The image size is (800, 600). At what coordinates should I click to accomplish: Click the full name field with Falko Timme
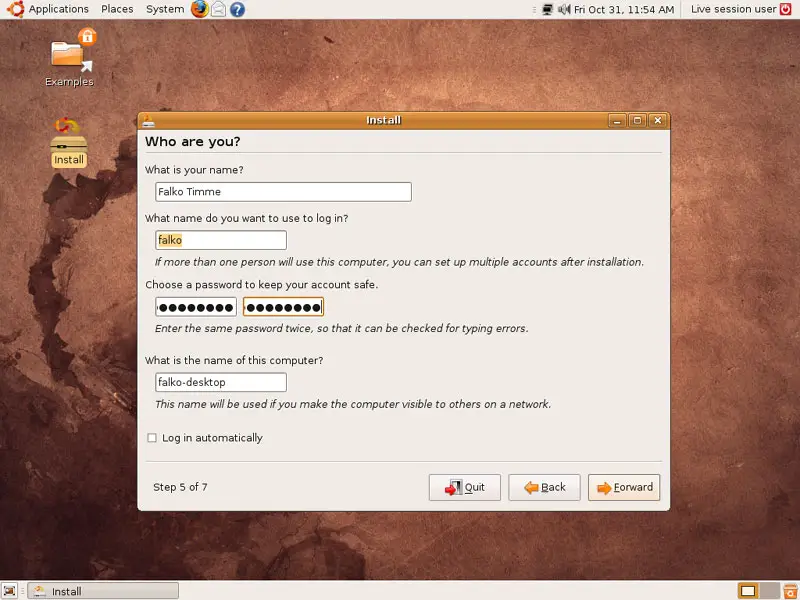[x=283, y=192]
